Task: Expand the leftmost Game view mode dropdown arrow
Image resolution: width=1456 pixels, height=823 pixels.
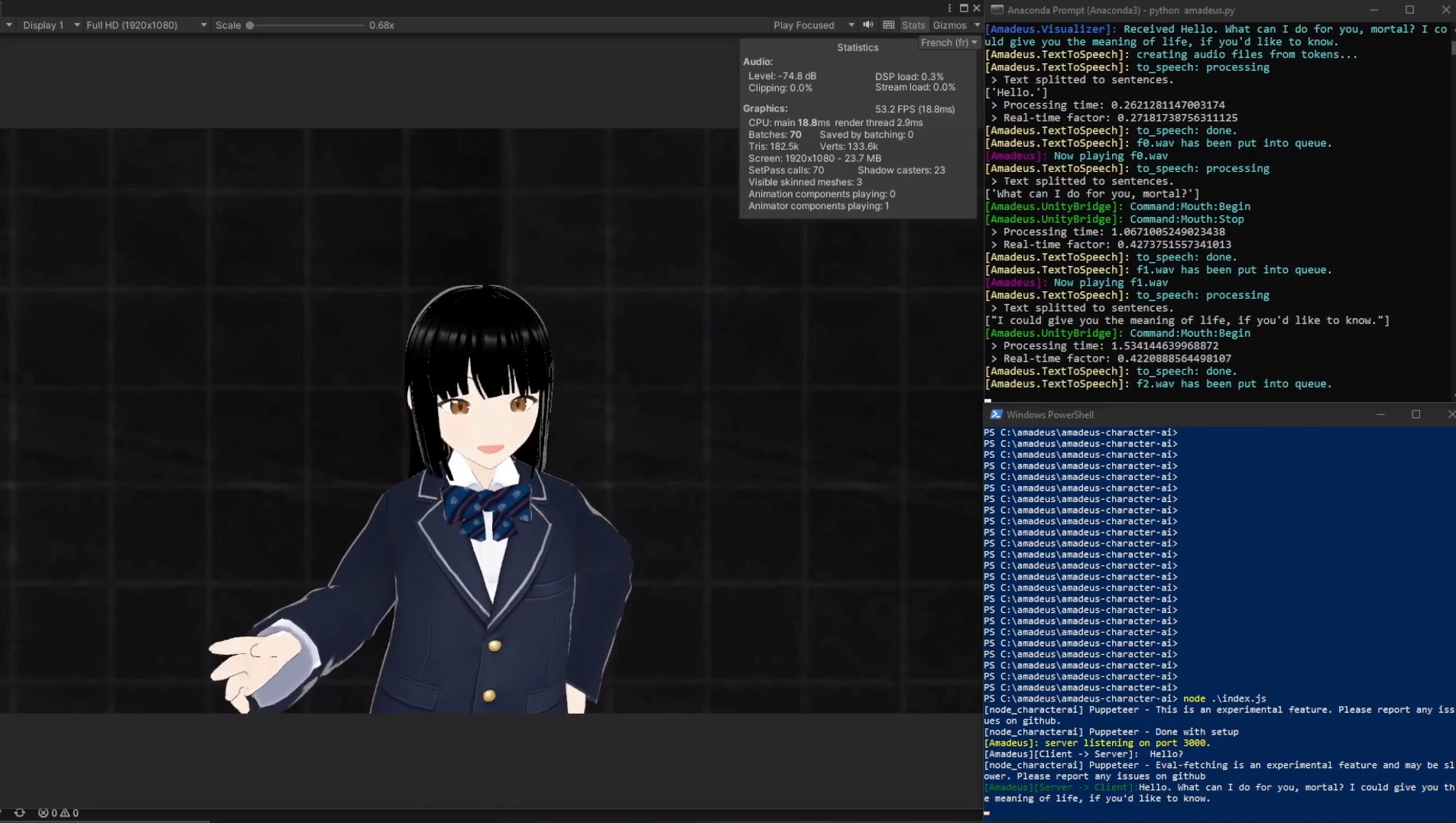Action: 8,25
